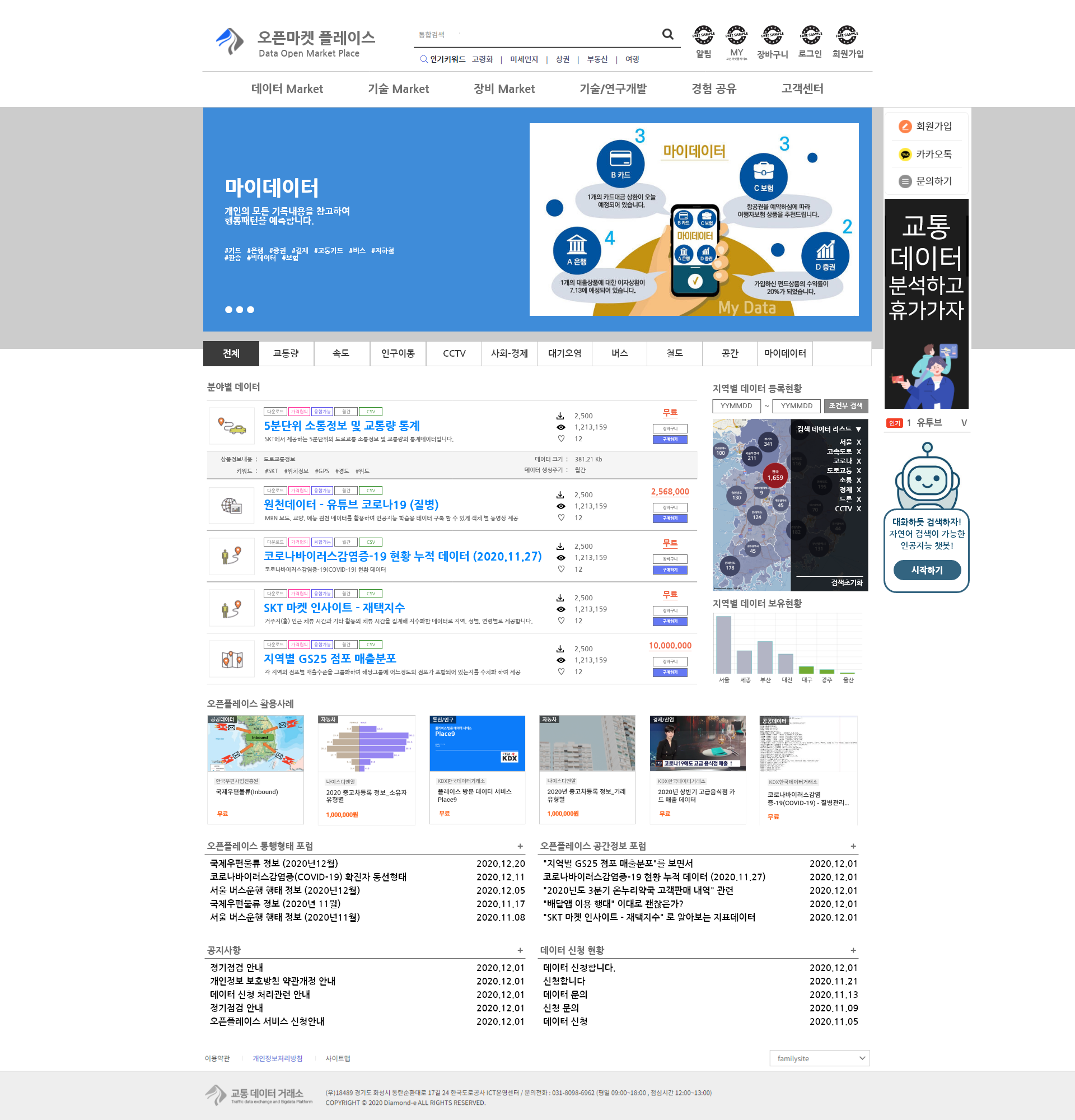Open the 알림 notifications icon
Image resolution: width=1075 pixels, height=1120 pixels.
pyautogui.click(x=703, y=36)
